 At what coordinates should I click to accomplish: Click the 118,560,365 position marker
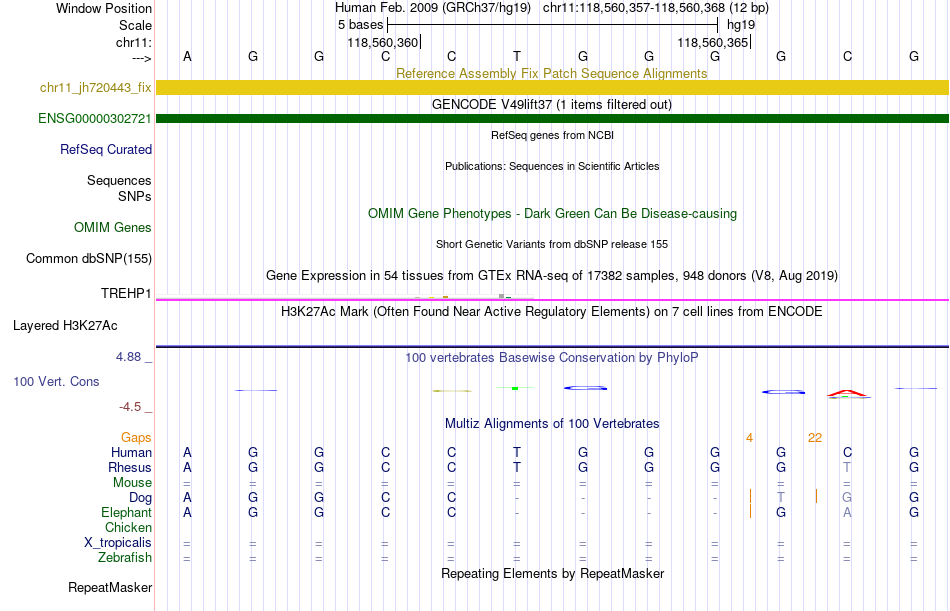[713, 42]
